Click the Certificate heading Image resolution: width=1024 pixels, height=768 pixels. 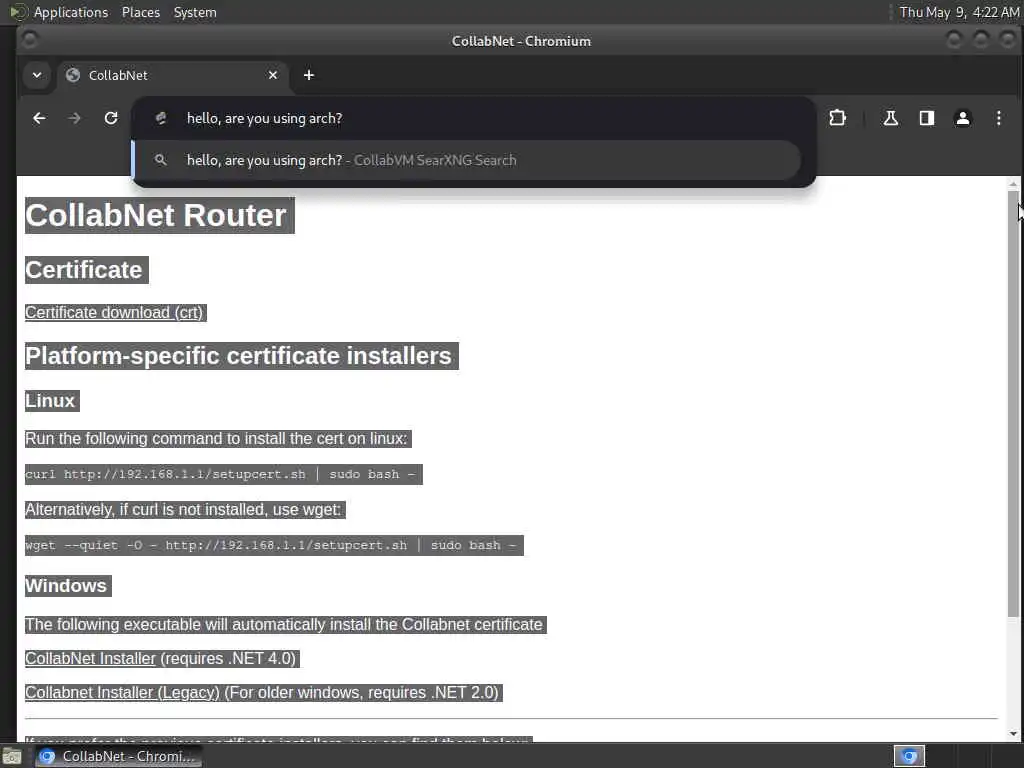86,270
